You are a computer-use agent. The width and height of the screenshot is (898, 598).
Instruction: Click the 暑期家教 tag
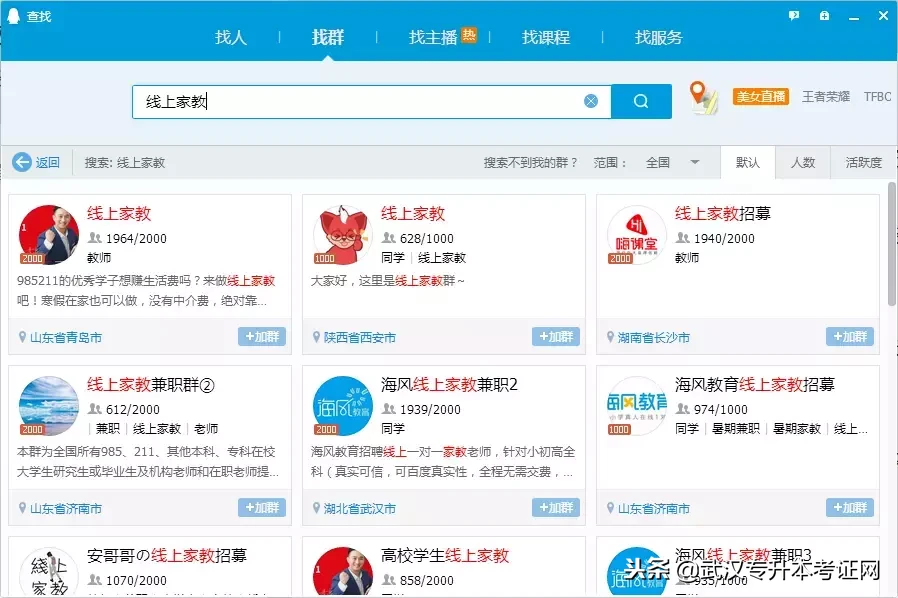797,428
